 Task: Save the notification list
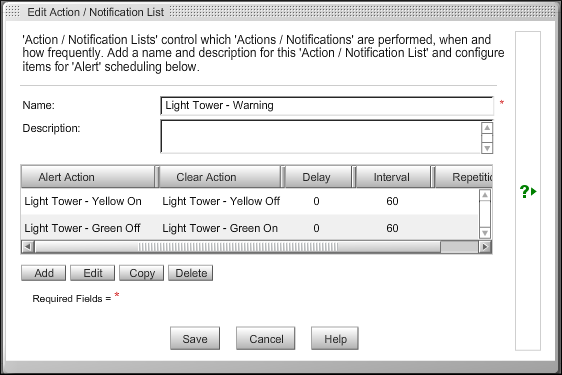point(195,338)
